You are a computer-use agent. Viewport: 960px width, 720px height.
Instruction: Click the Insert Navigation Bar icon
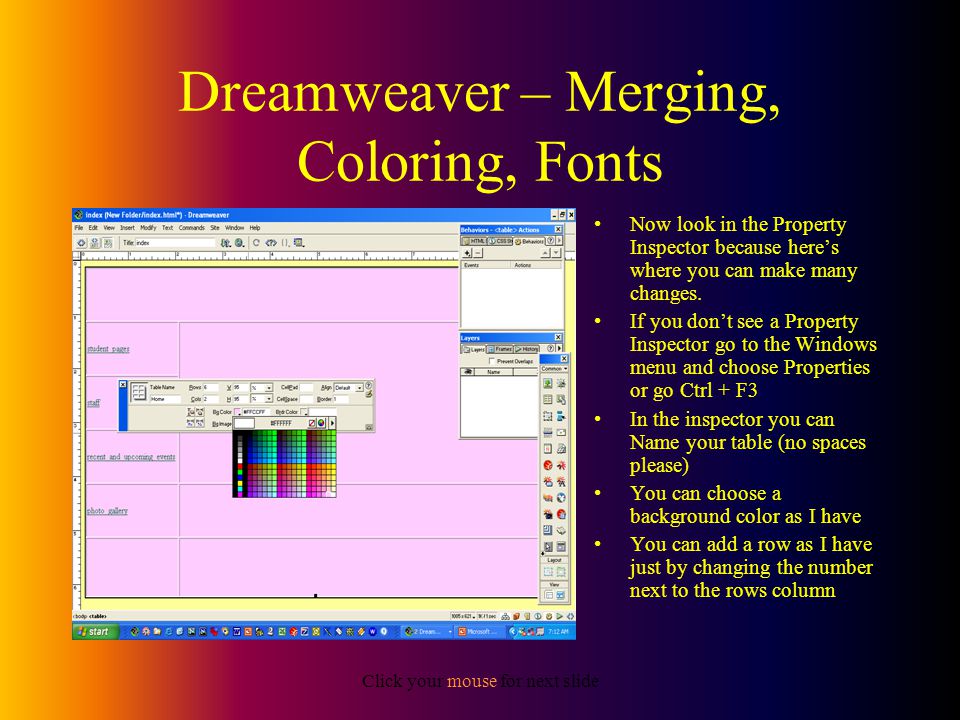561,416
